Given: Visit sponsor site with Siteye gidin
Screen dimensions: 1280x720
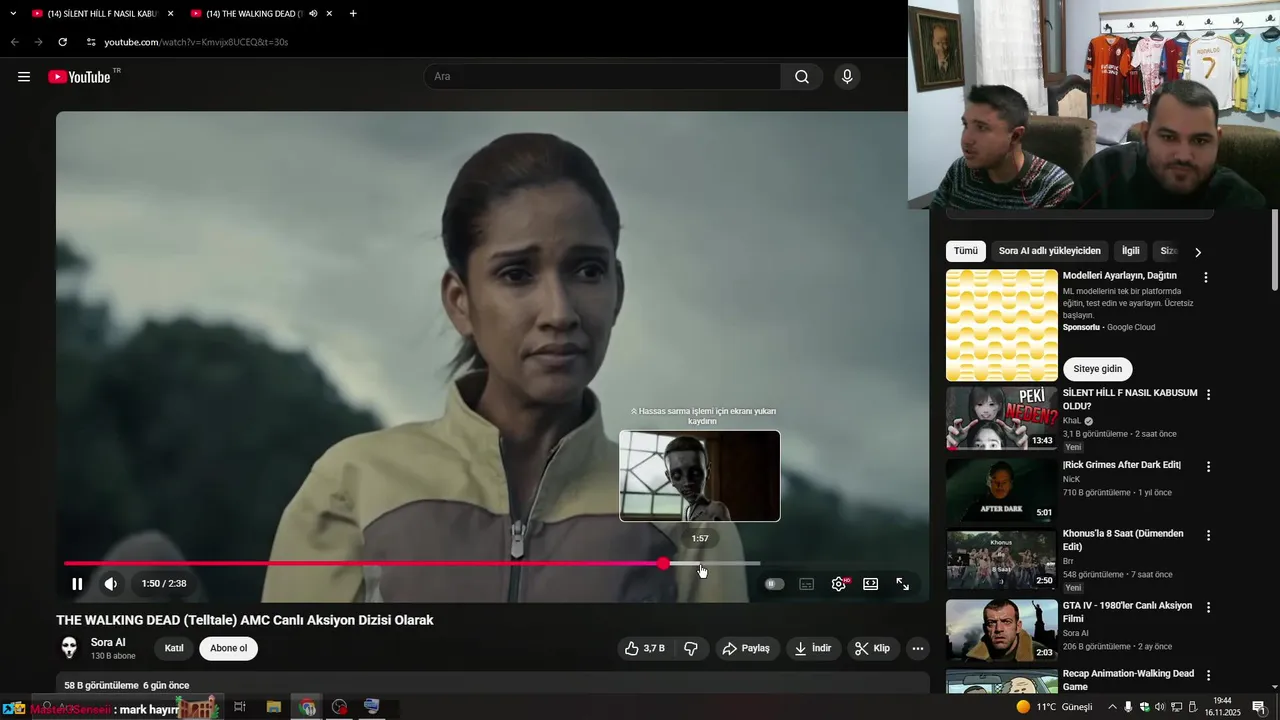Looking at the screenshot, I should tap(1098, 369).
